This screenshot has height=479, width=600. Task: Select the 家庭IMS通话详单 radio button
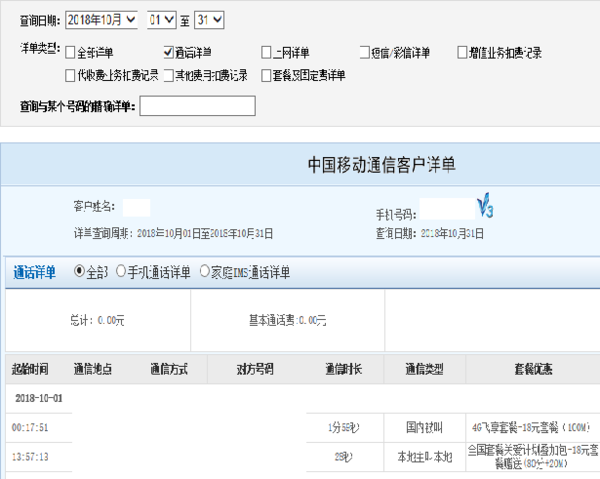pos(205,271)
